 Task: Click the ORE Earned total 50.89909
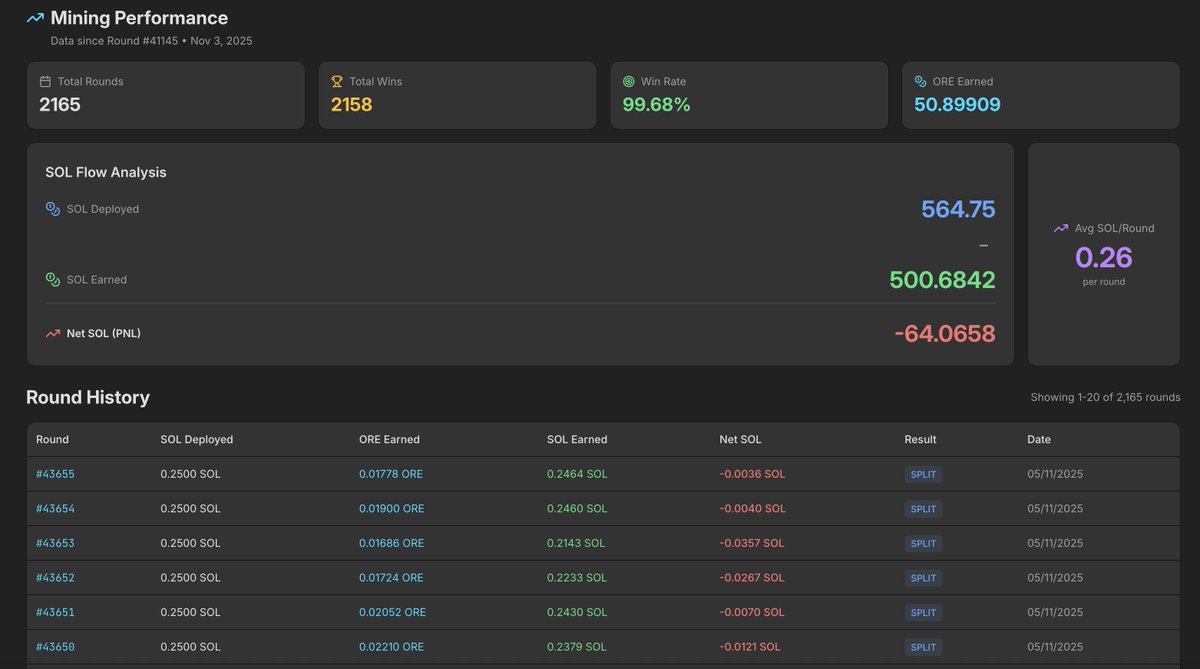957,104
